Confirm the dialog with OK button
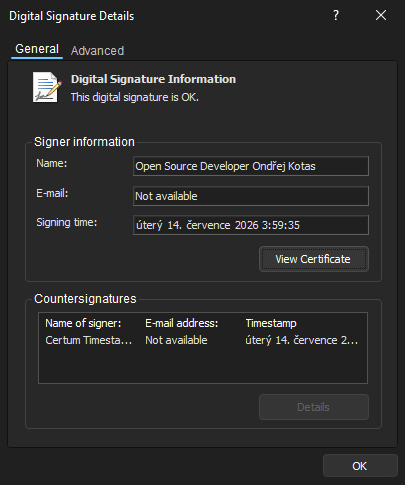 click(x=360, y=466)
